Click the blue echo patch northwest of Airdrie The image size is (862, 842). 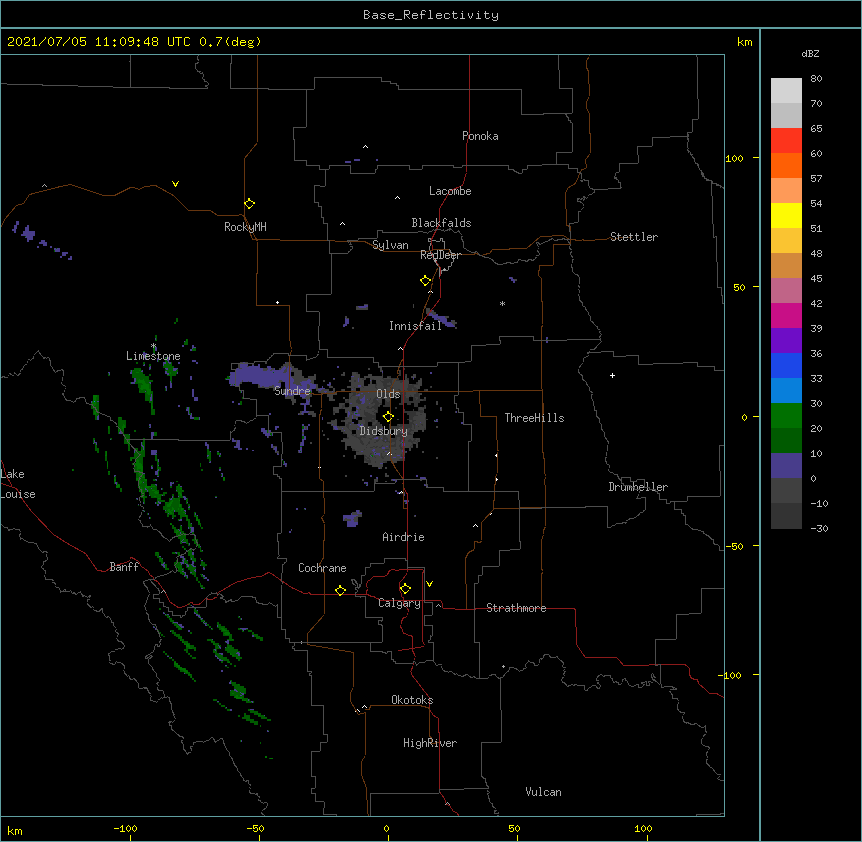pyautogui.click(x=352, y=518)
